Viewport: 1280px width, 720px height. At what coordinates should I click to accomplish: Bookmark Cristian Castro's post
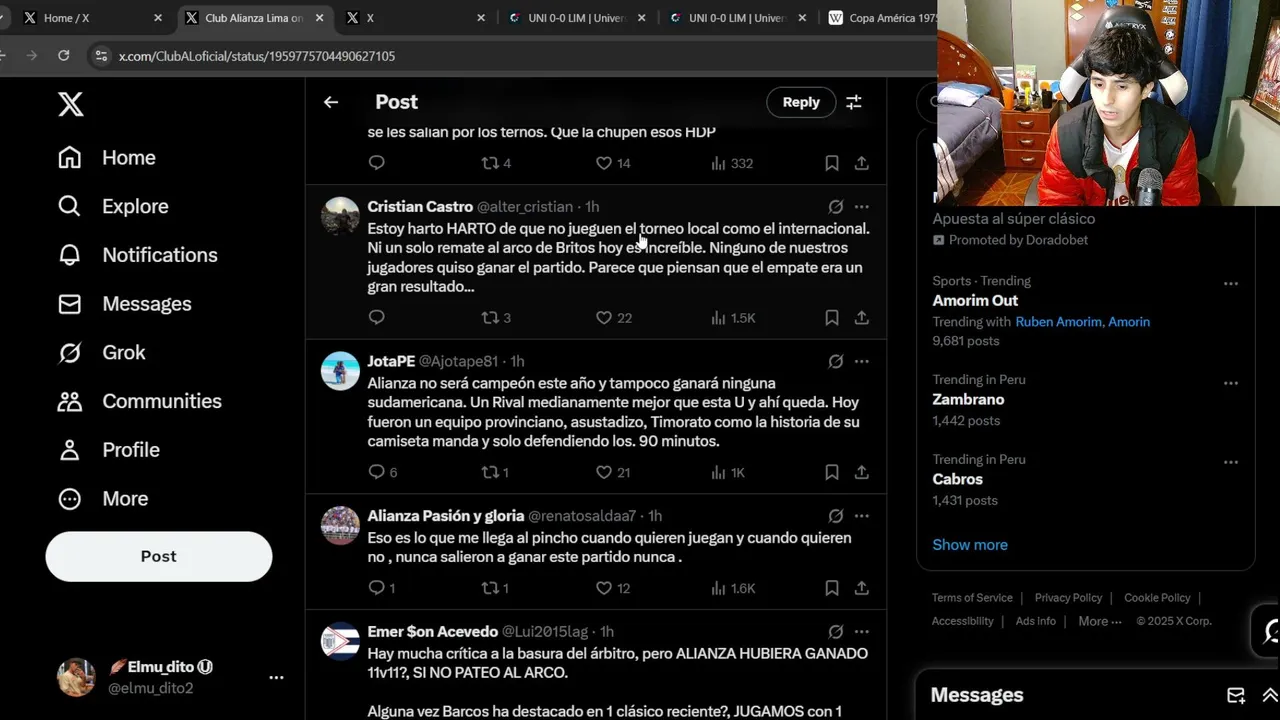[832, 317]
